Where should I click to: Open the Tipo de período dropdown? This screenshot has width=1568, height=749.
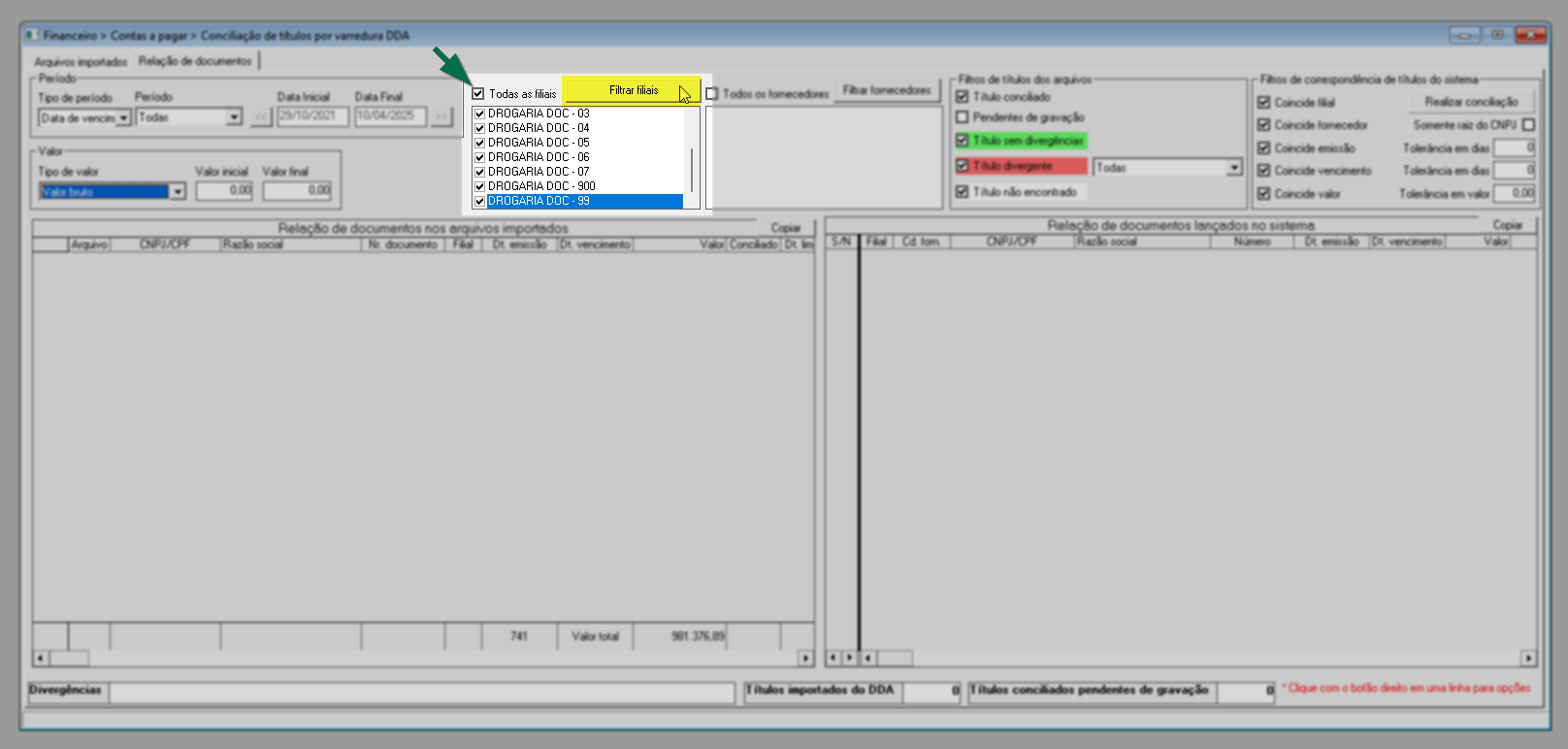coord(124,117)
